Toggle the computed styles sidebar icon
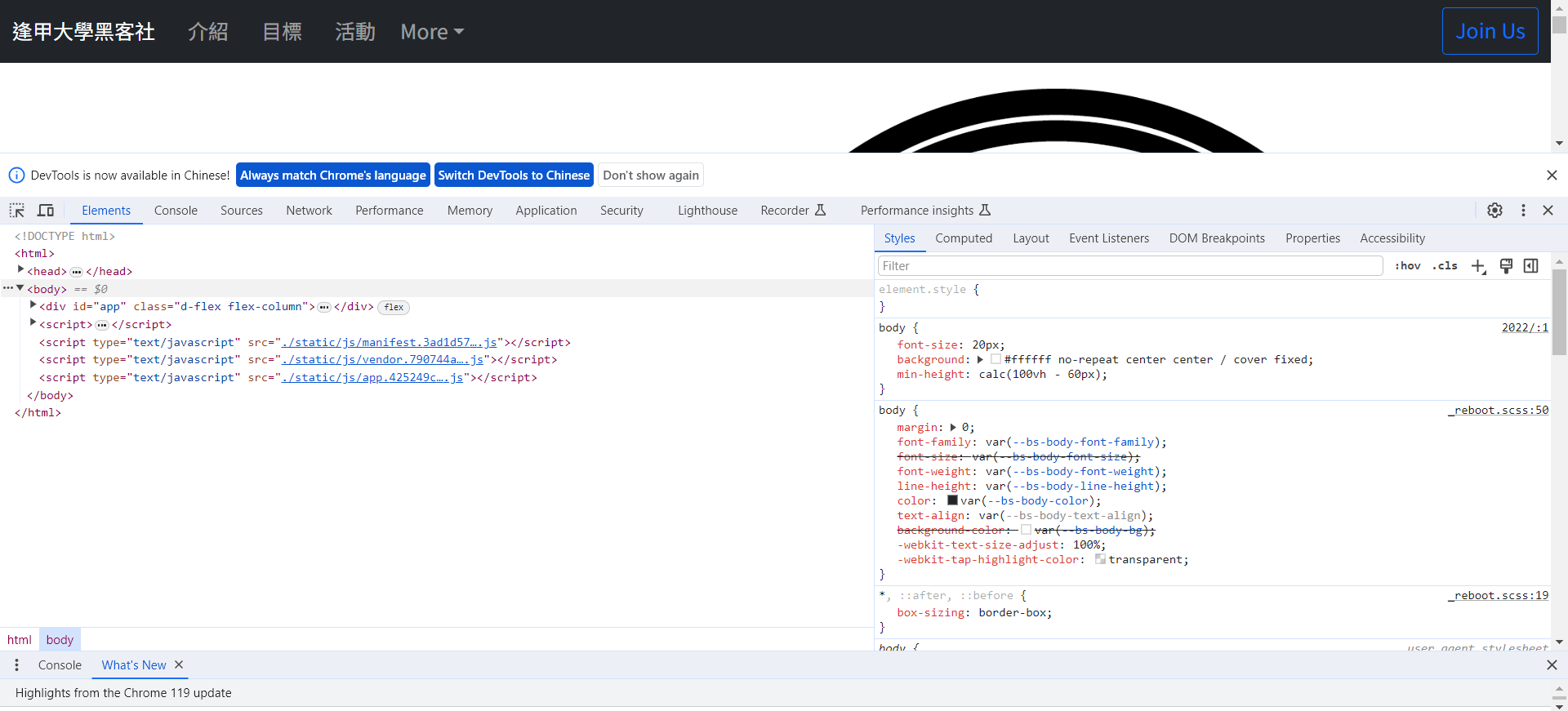This screenshot has width=1568, height=711. coord(1531,266)
